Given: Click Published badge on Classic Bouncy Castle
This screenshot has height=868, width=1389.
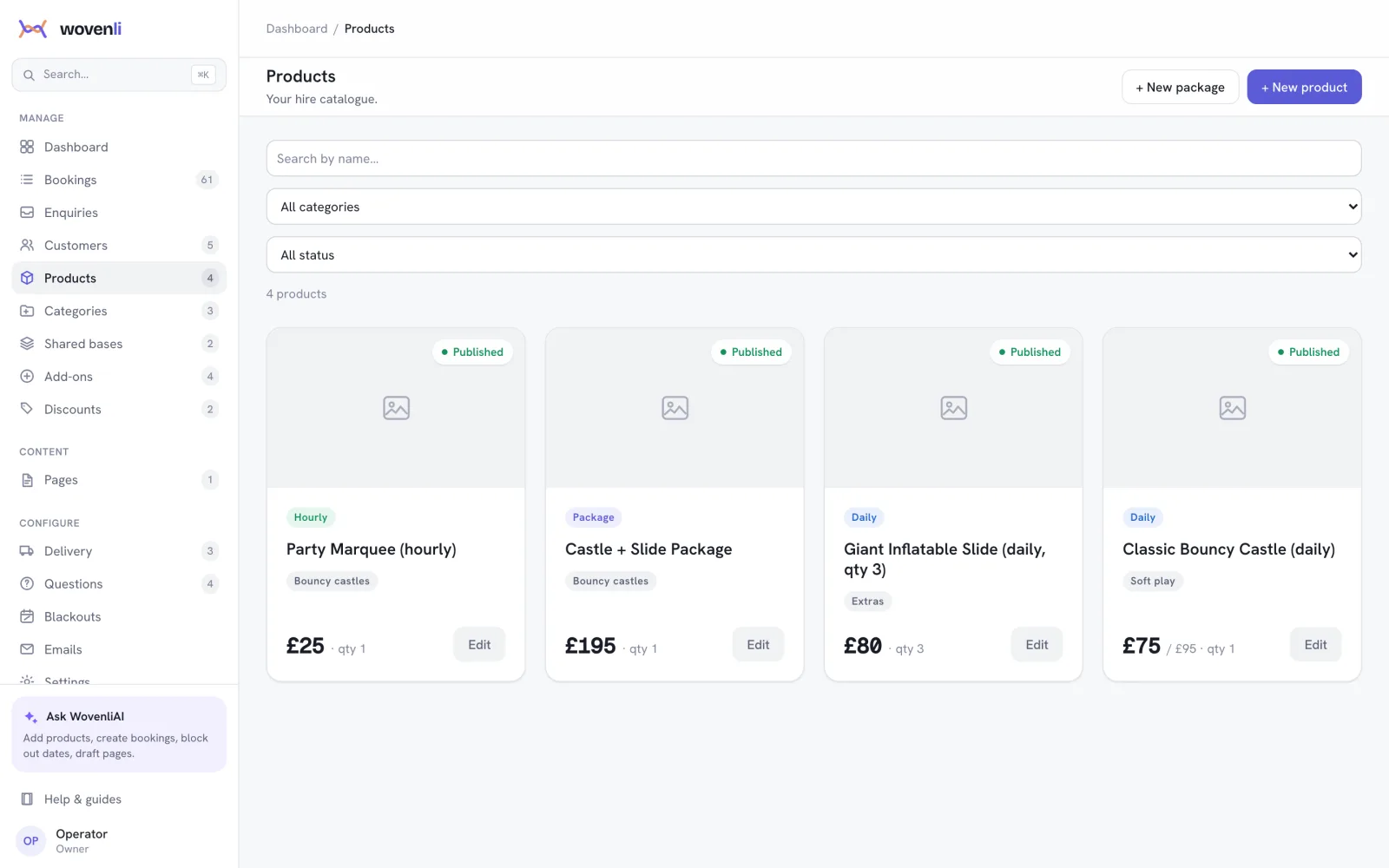Looking at the screenshot, I should [x=1308, y=352].
